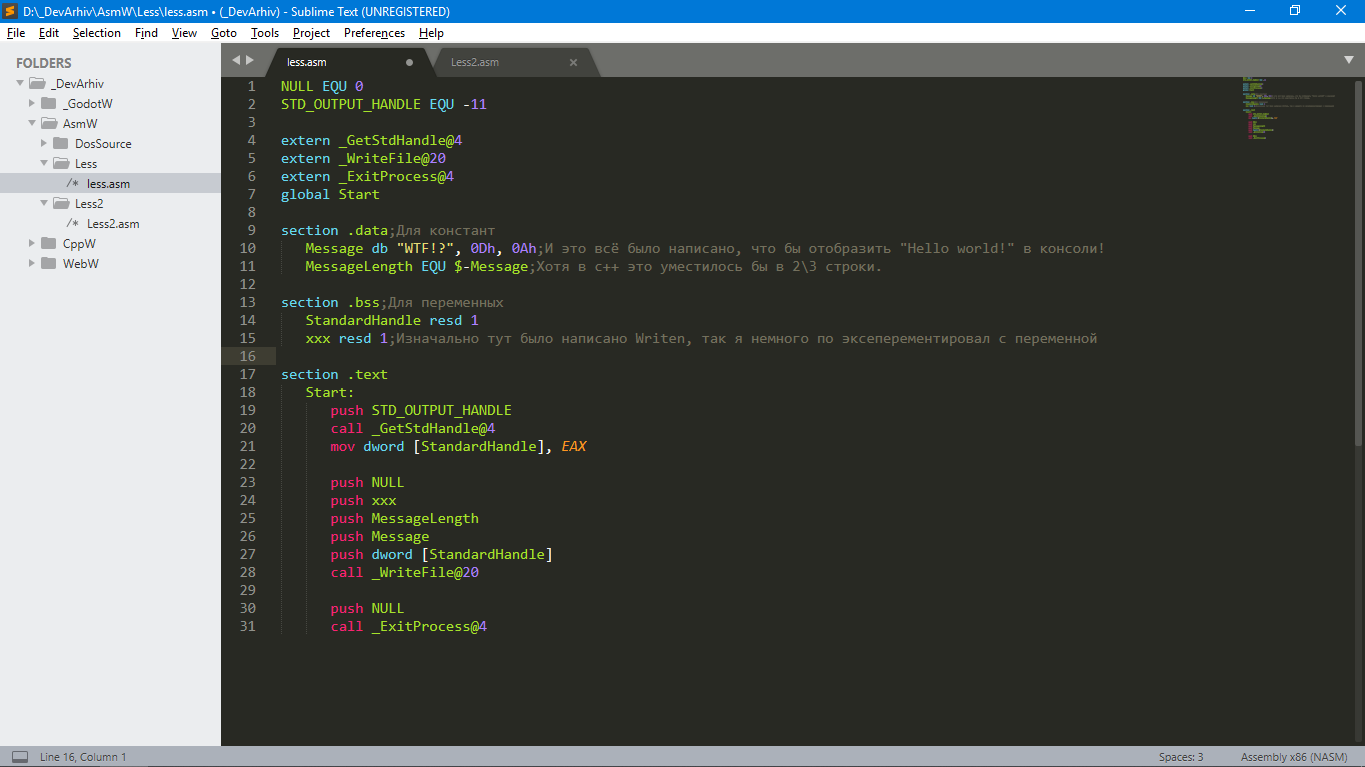Click the Less2.asm file type icon

click(x=73, y=223)
